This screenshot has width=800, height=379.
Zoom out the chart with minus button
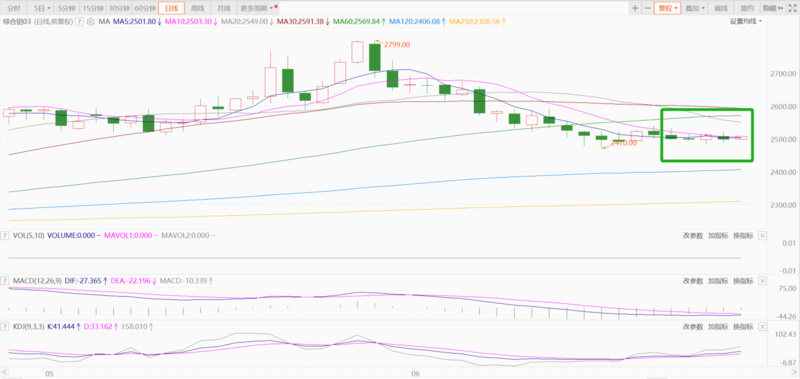pos(647,8)
